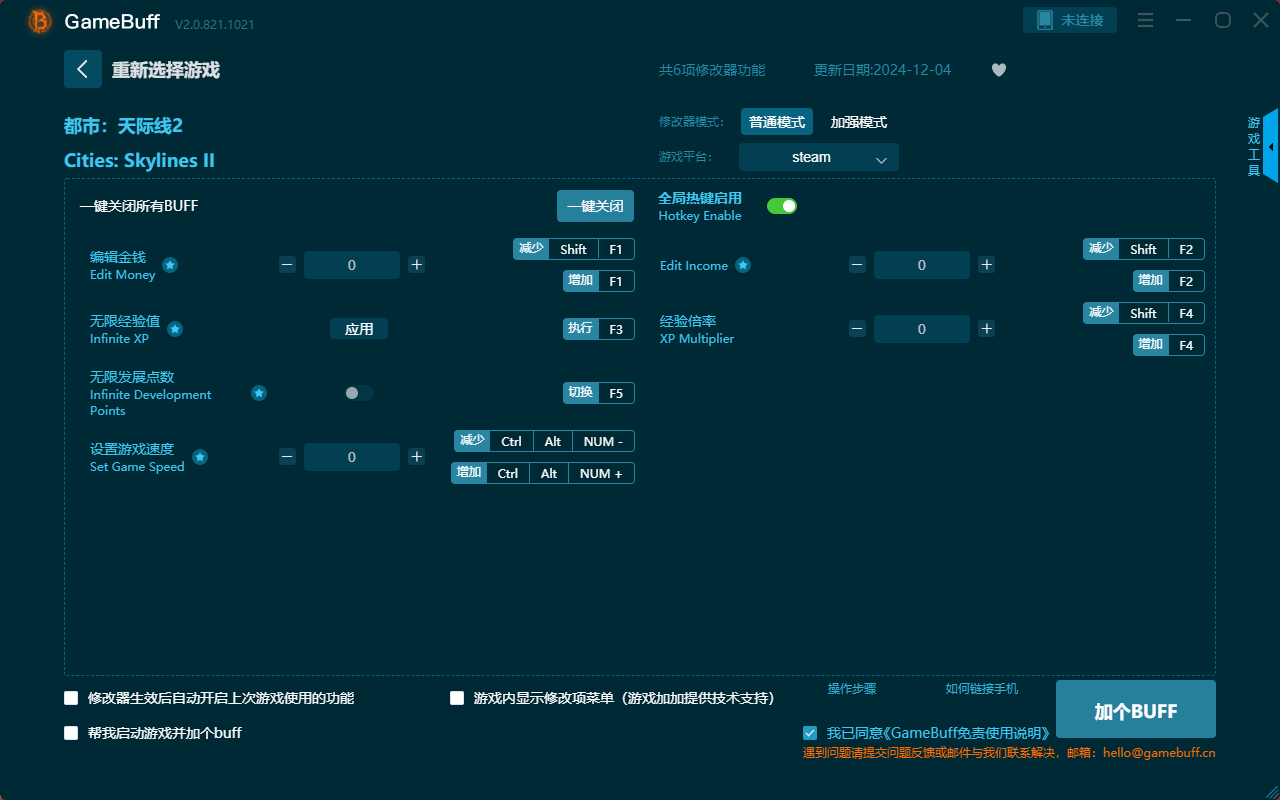Click the star icon beside Infinite Development Points

(x=259, y=393)
